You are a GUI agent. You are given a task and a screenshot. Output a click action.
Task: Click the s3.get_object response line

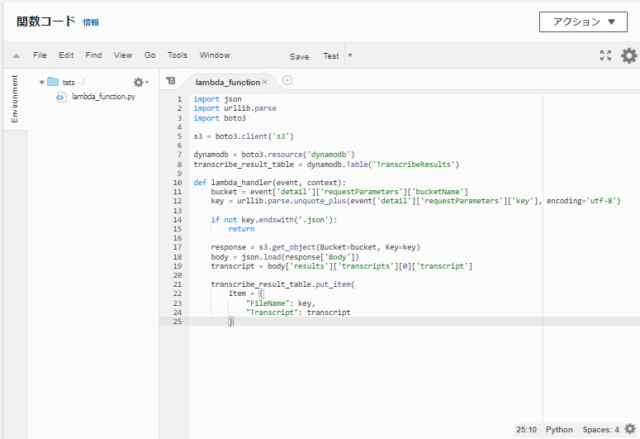316,247
